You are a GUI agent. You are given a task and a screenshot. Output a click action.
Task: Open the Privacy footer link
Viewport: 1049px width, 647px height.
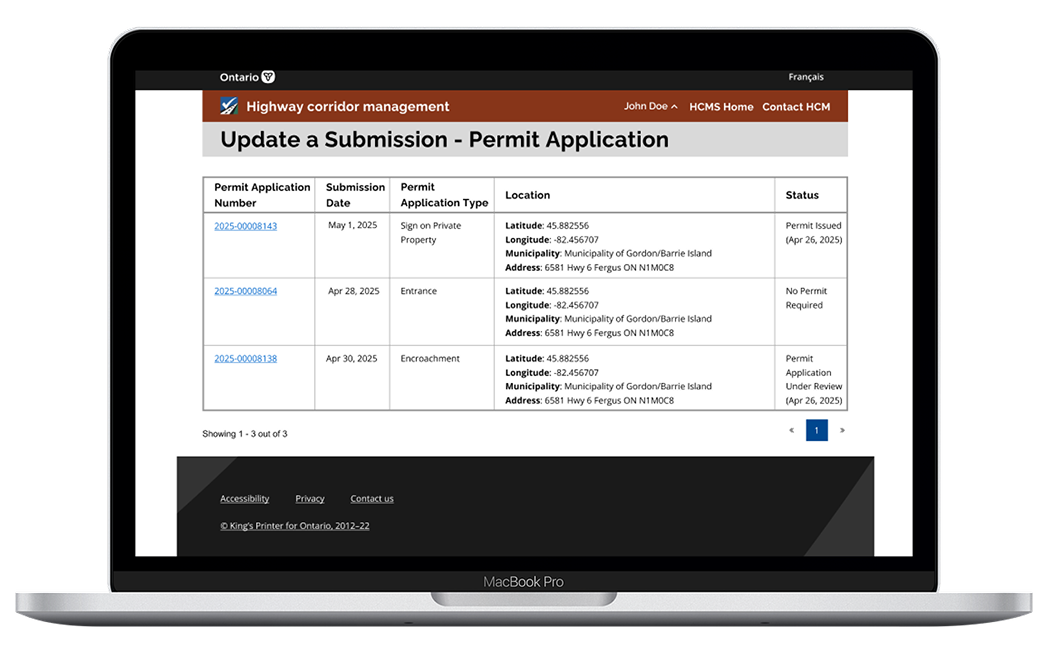click(x=310, y=498)
